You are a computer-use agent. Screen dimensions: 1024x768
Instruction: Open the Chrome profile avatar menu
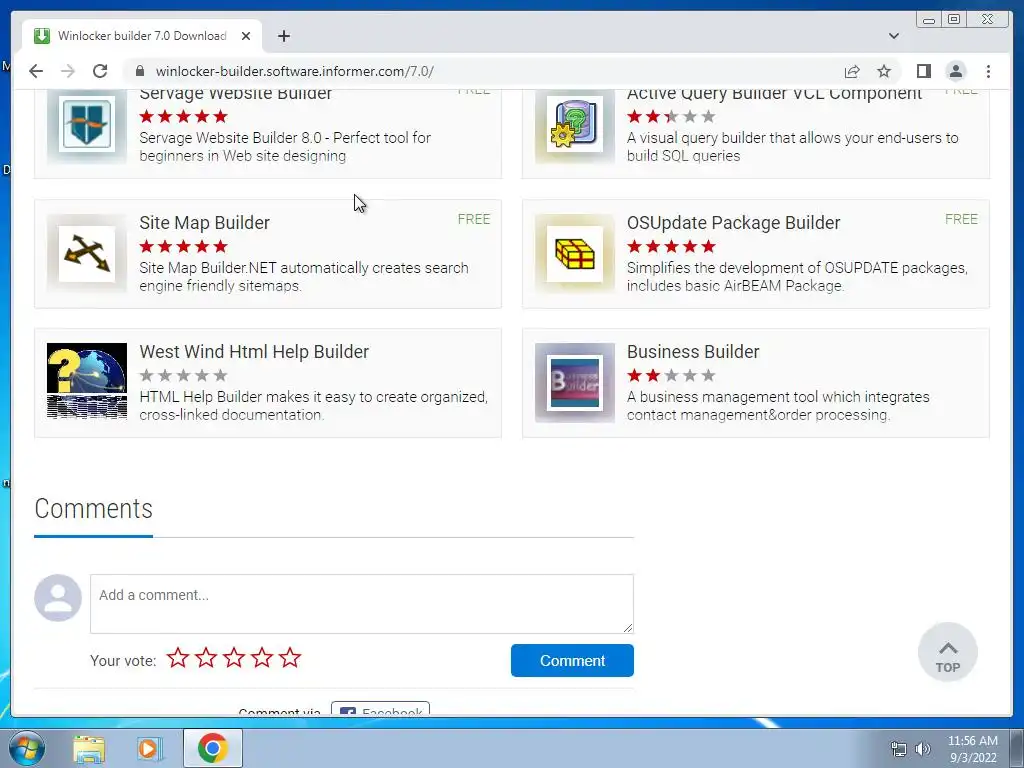[955, 71]
